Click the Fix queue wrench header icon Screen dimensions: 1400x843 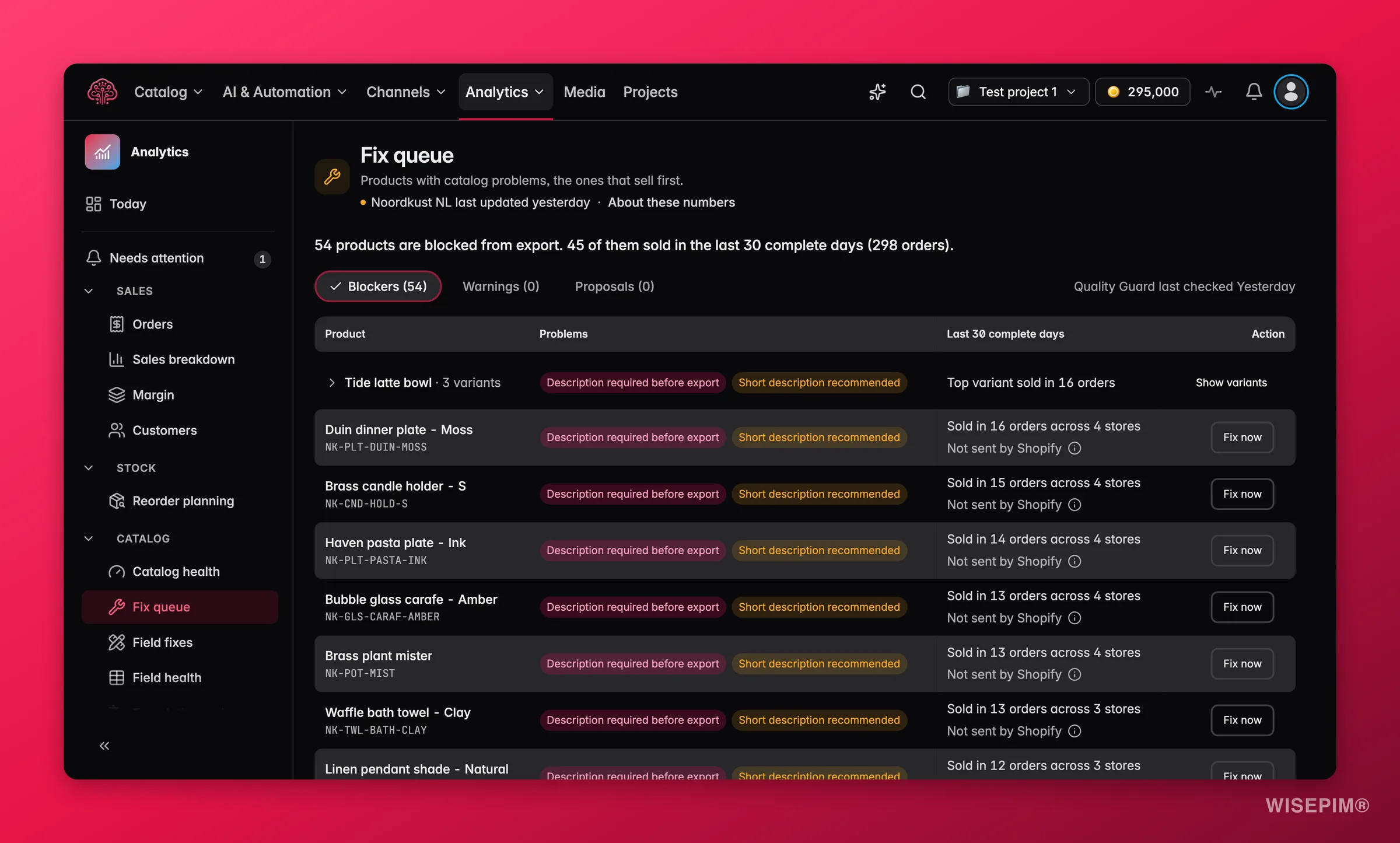[x=332, y=176]
